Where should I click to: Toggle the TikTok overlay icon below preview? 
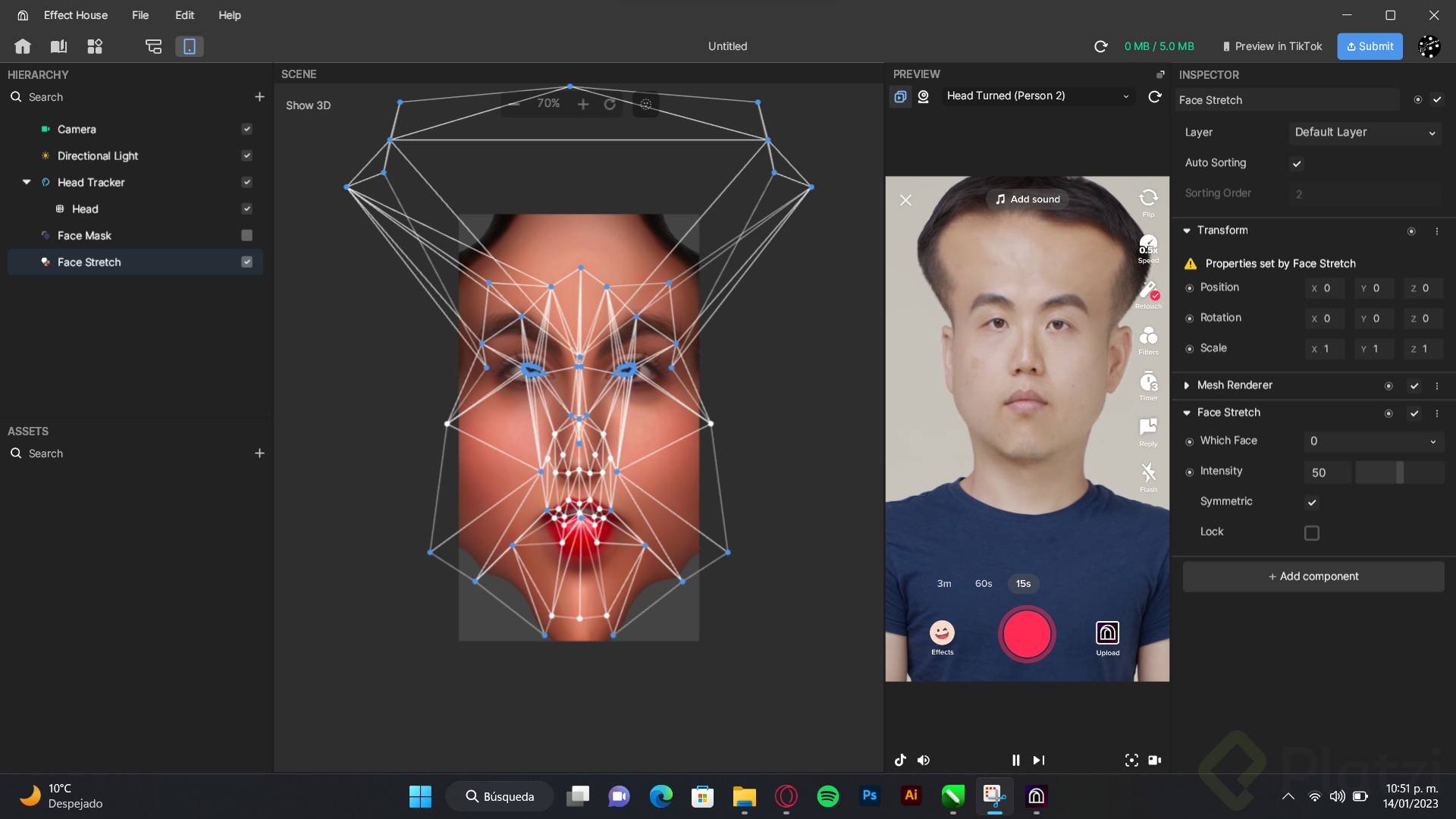tap(900, 760)
